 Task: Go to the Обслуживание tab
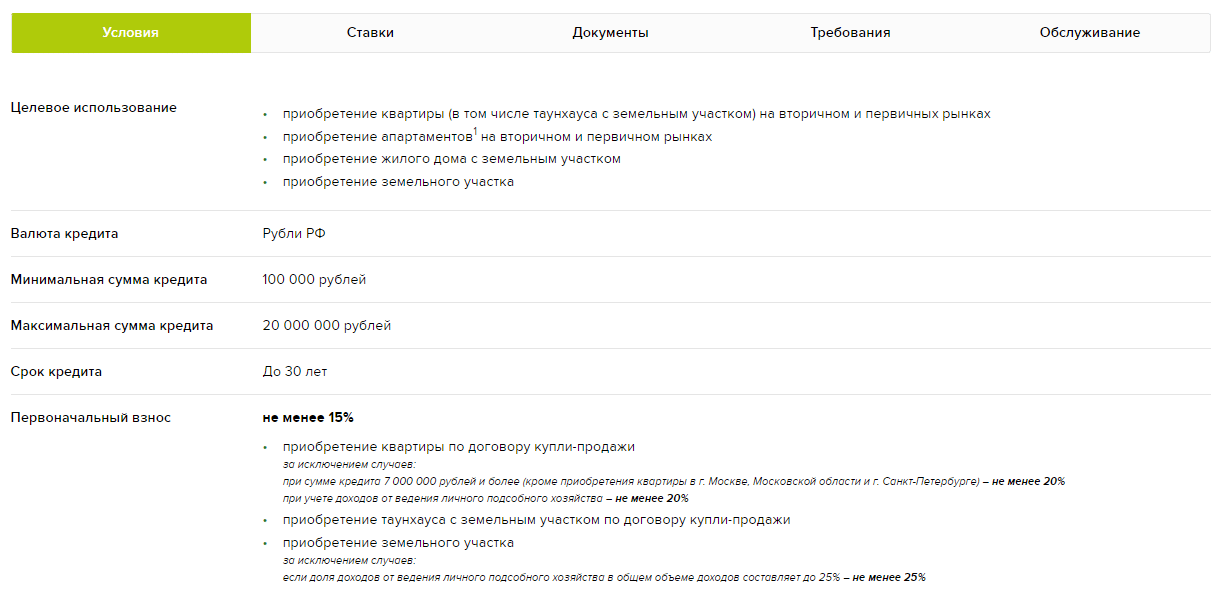(1089, 33)
